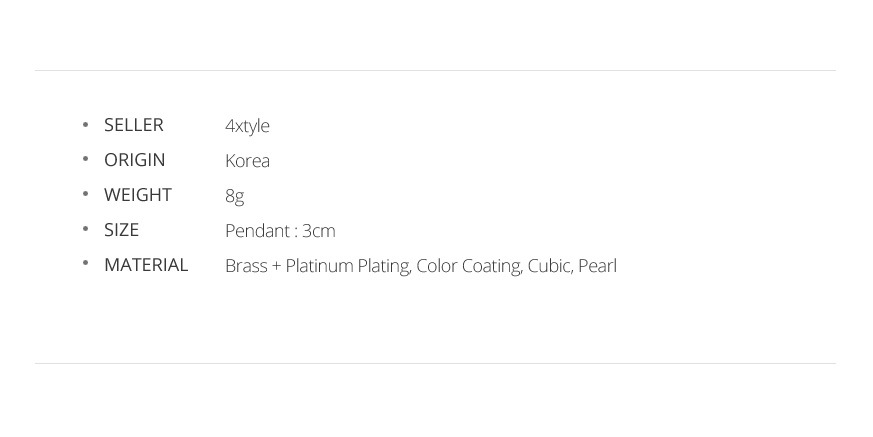
Task: Click the WEIGHT label
Action: [x=138, y=195]
